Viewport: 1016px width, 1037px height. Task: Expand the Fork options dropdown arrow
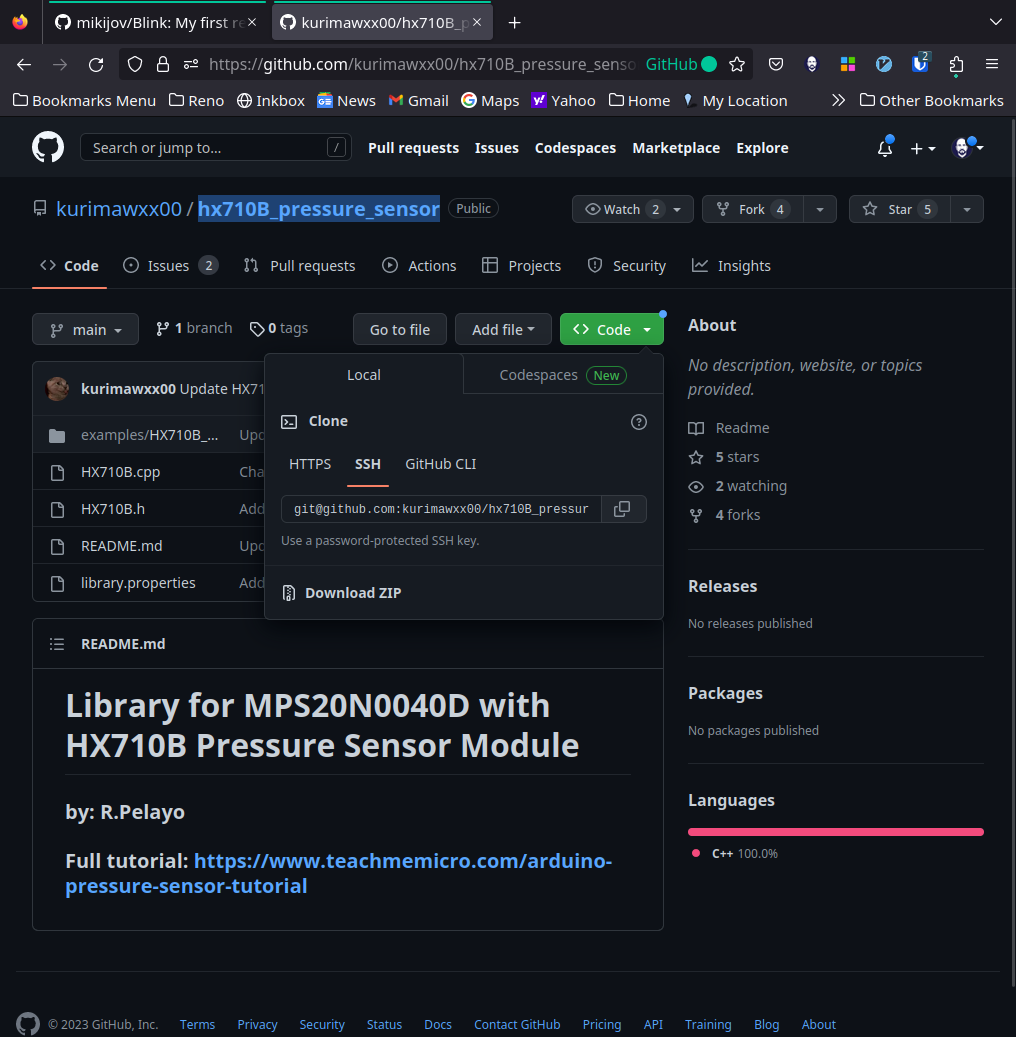click(820, 209)
